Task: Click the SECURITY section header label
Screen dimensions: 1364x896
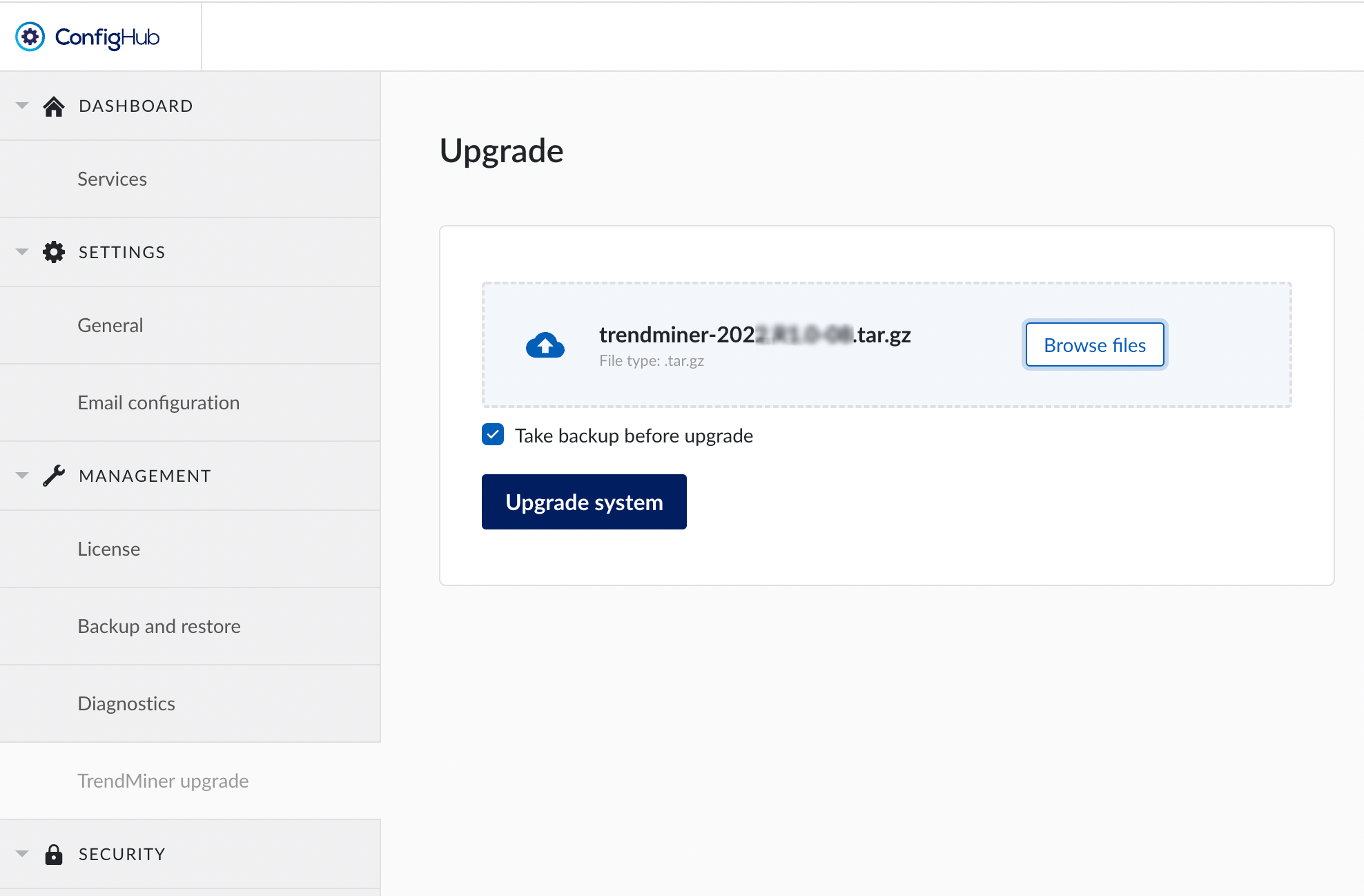Action: 122,855
